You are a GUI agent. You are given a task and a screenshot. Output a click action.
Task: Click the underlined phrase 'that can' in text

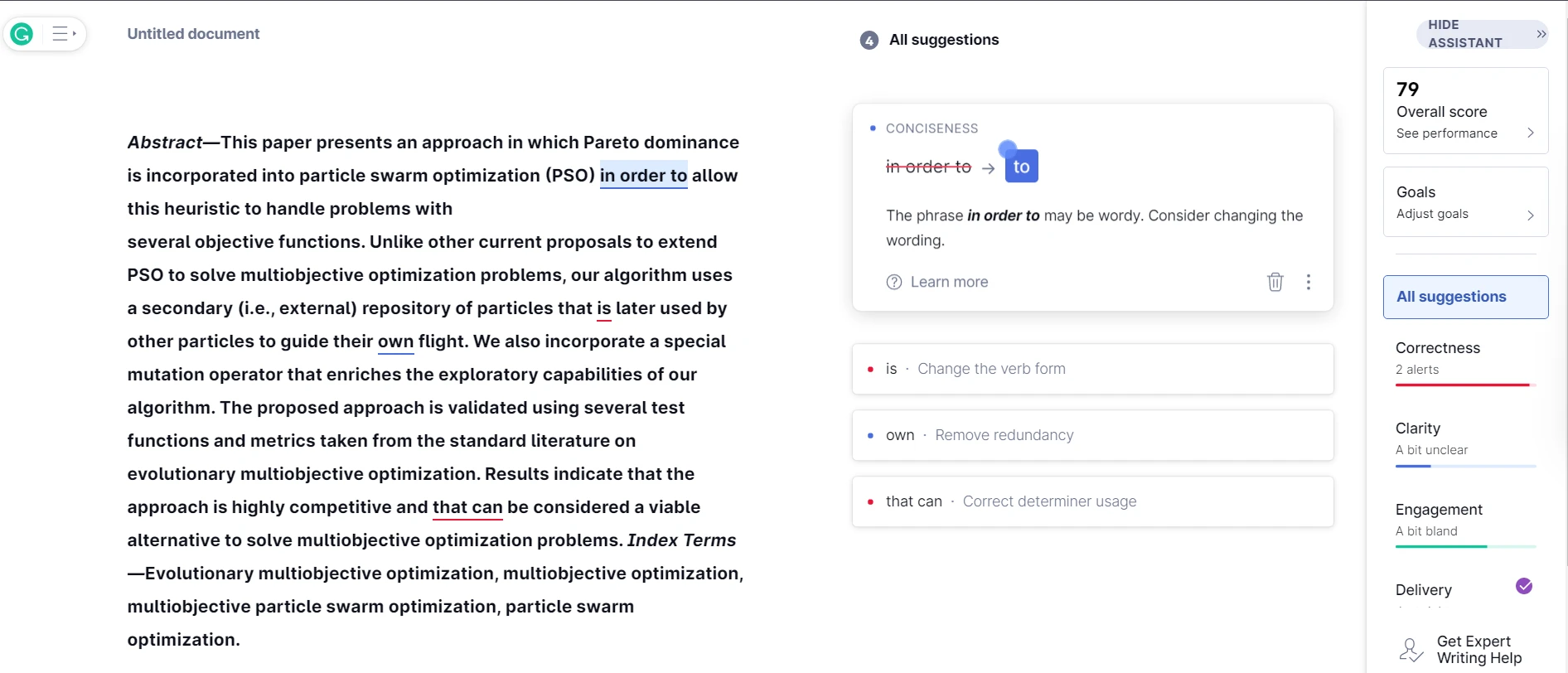(467, 507)
